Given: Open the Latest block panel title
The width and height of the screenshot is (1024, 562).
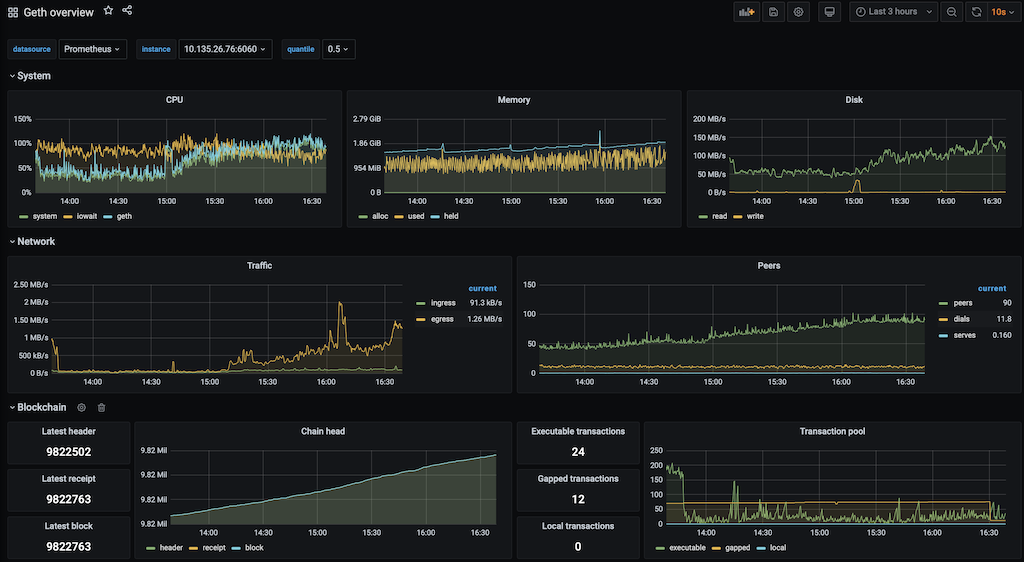Looking at the screenshot, I should point(69,526).
